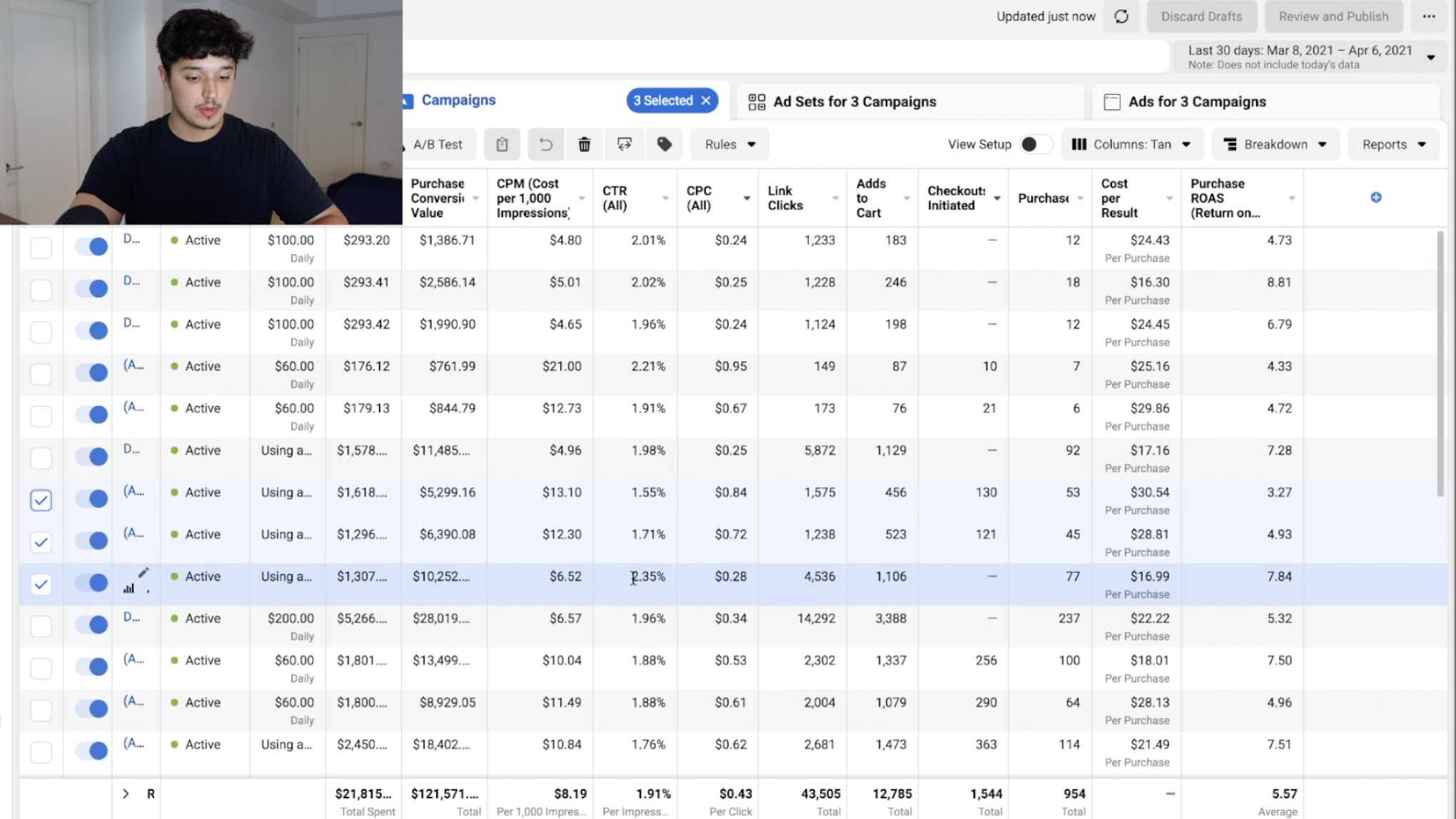
Task: Turn off campaign with $25.16 cost per result
Action: 91,372
